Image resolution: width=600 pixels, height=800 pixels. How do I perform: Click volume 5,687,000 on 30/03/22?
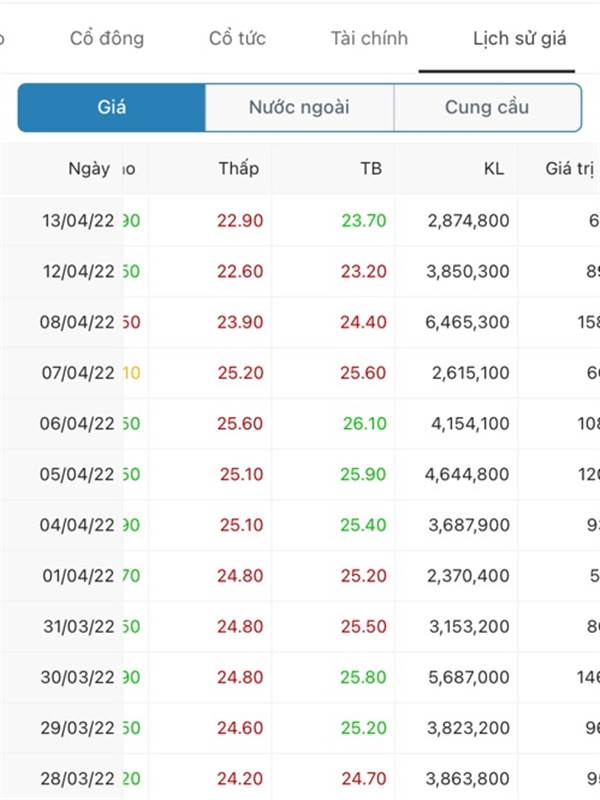[x=468, y=678]
